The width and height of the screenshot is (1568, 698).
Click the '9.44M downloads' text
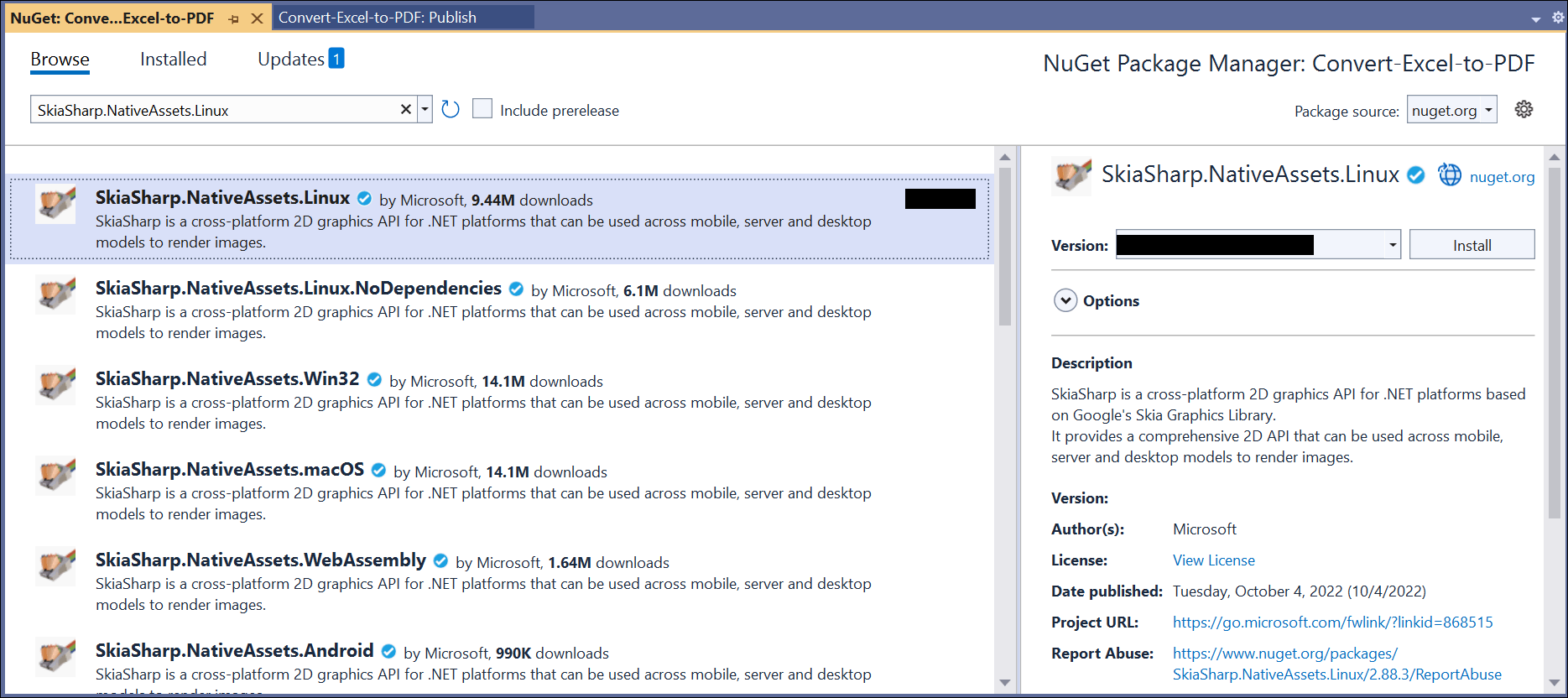click(532, 201)
